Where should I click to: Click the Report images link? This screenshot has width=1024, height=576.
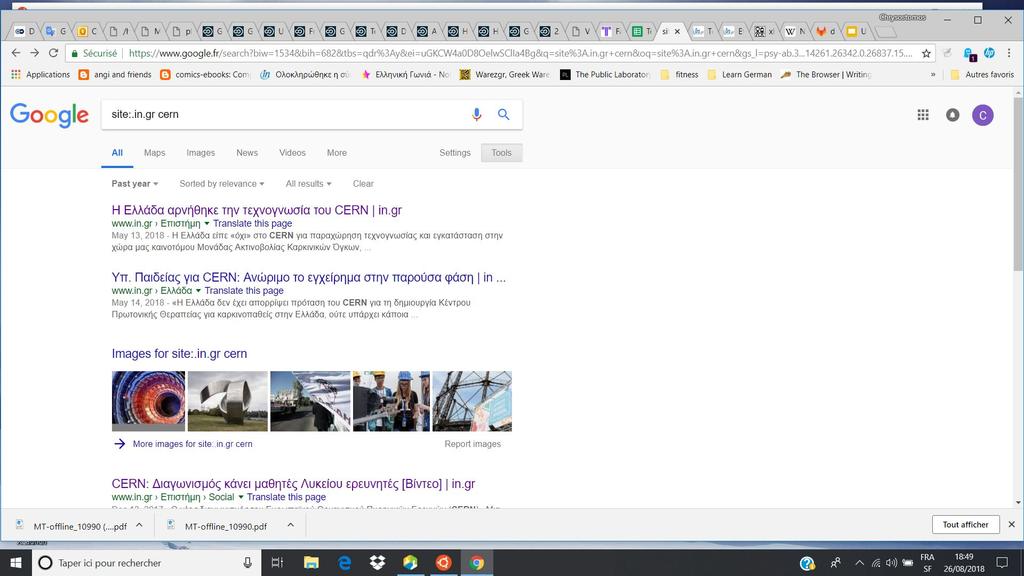(473, 444)
